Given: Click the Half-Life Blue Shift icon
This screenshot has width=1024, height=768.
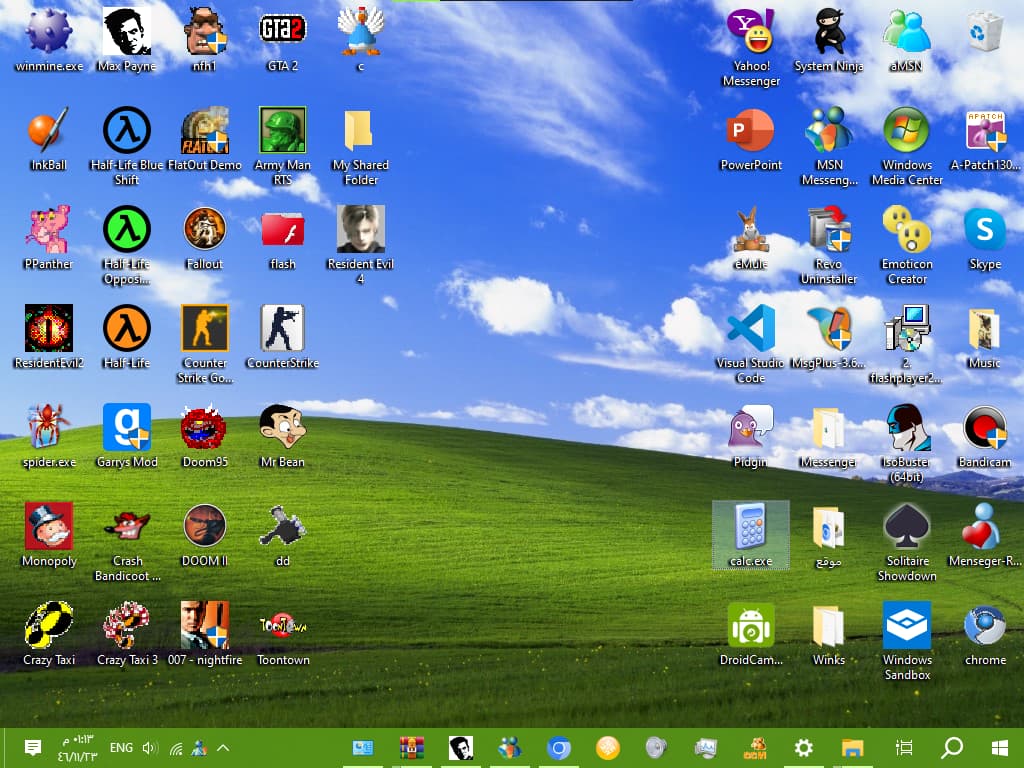Looking at the screenshot, I should pyautogui.click(x=127, y=131).
